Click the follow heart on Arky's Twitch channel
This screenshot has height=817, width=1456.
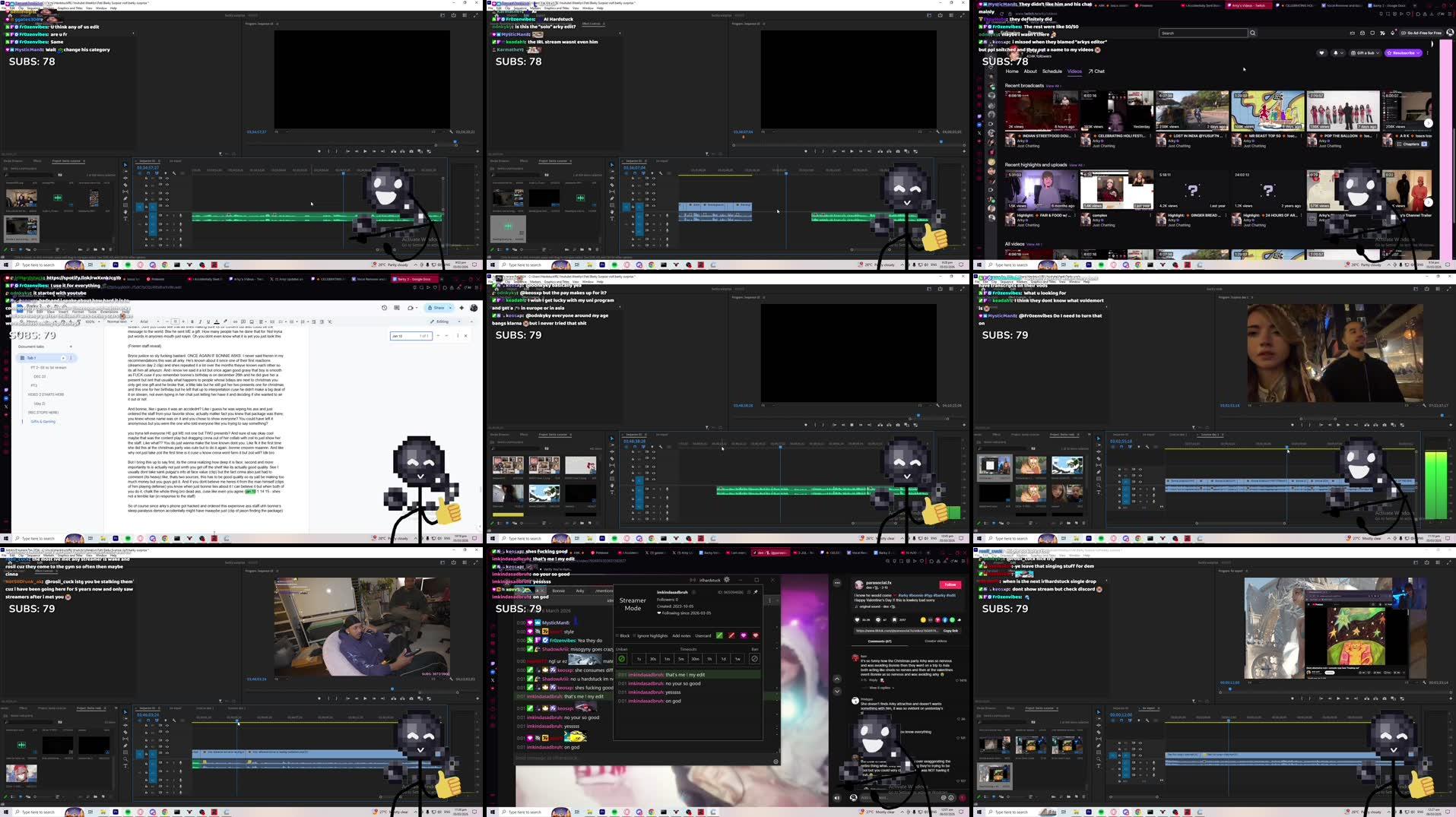point(1322,53)
